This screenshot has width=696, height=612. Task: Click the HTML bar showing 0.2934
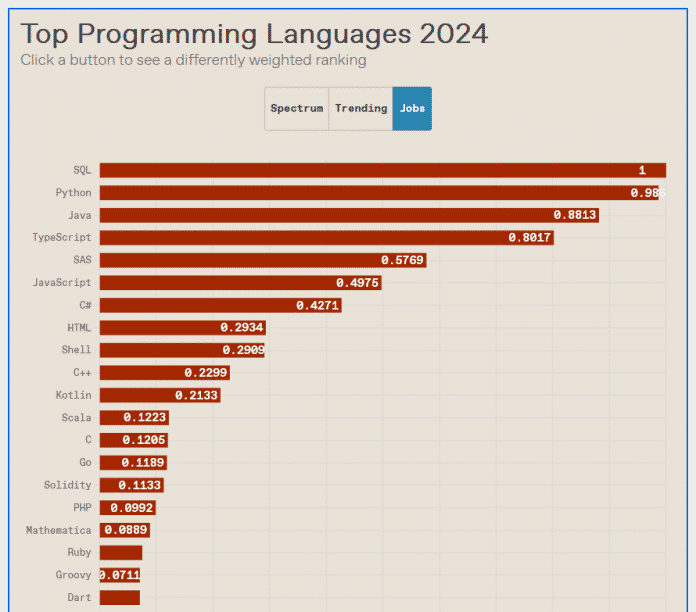183,328
